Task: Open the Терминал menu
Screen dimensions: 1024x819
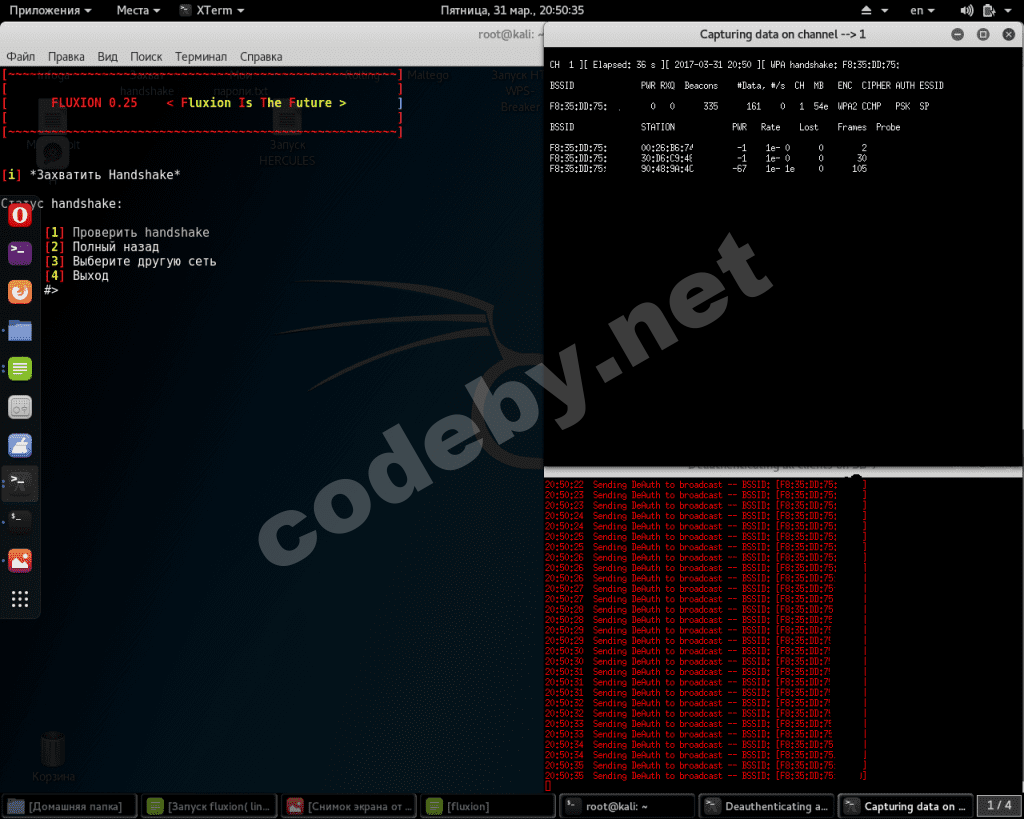Action: [x=200, y=57]
